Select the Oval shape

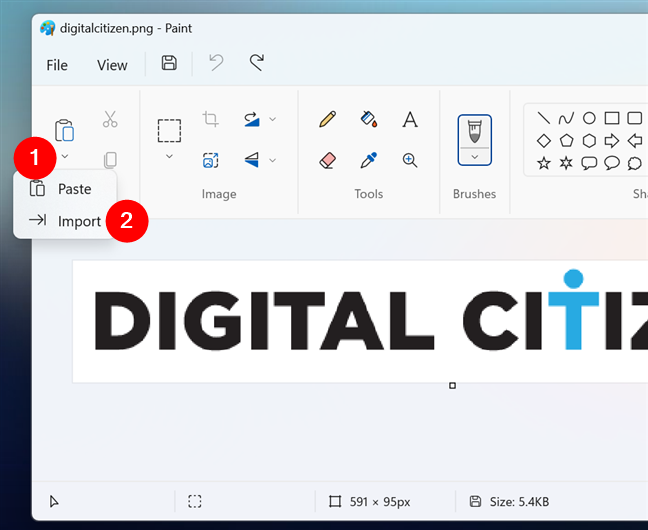589,118
